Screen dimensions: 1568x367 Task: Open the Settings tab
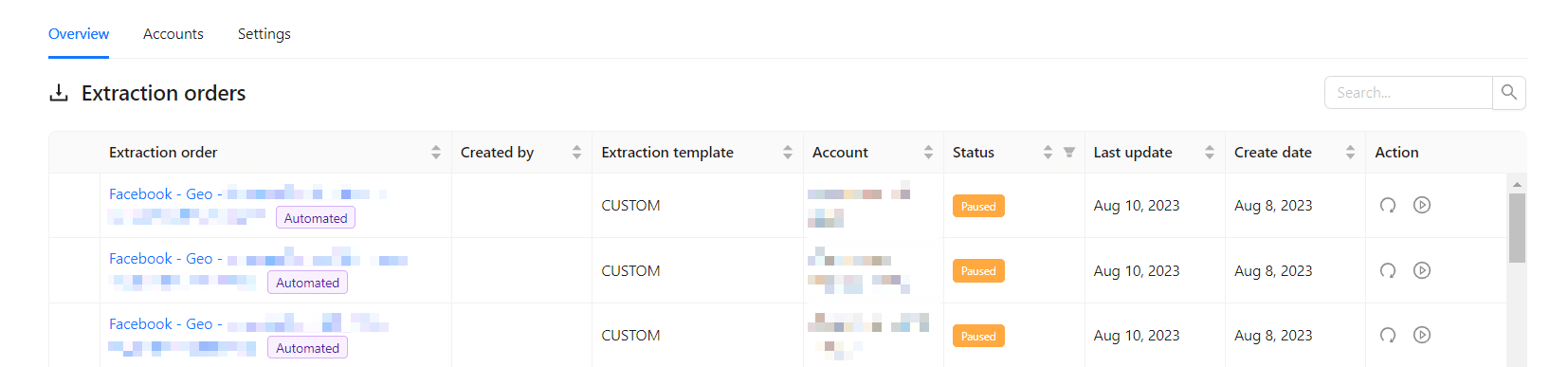264,34
